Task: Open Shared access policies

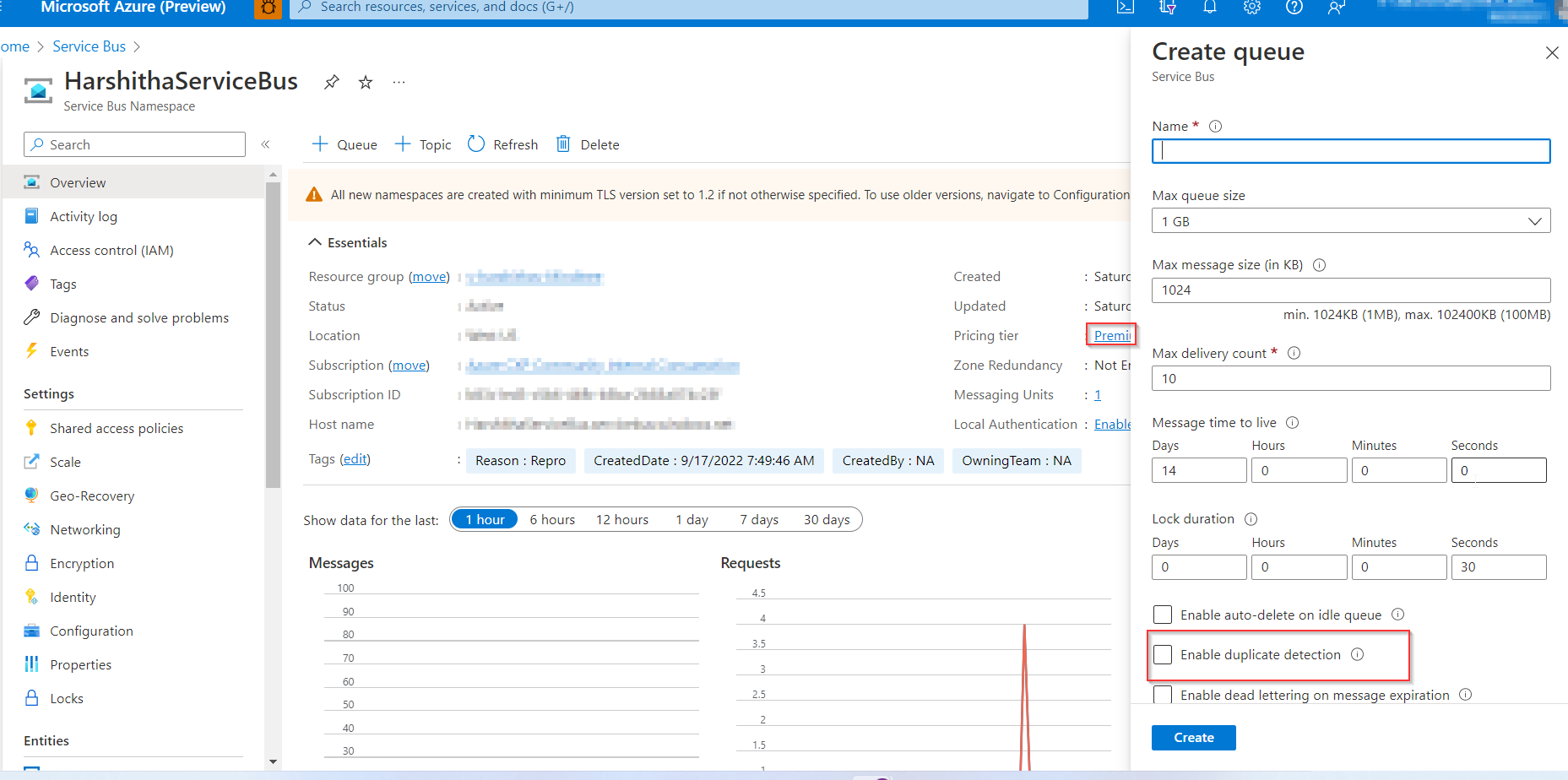Action: pyautogui.click(x=133, y=428)
